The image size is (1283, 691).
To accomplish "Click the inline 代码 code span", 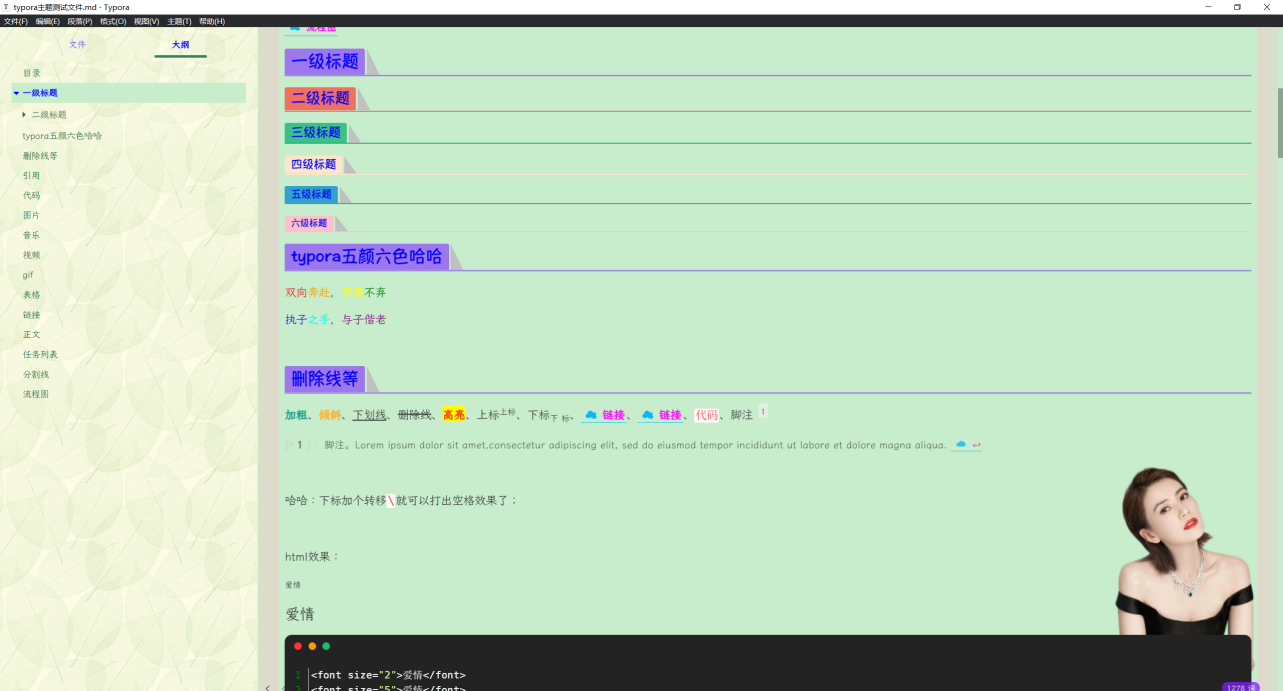I will coord(707,415).
